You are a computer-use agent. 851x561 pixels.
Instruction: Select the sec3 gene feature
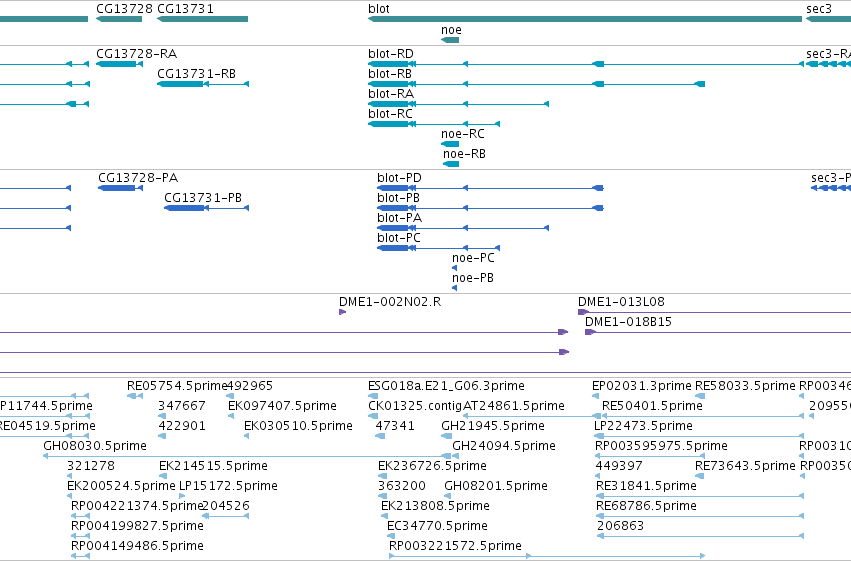pos(828,19)
